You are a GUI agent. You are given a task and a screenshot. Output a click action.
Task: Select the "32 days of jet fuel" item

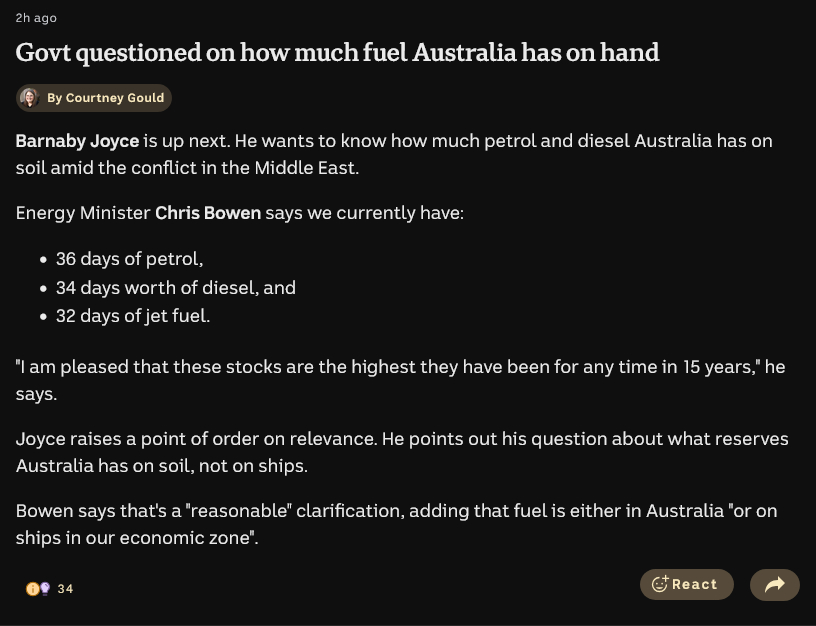(132, 316)
